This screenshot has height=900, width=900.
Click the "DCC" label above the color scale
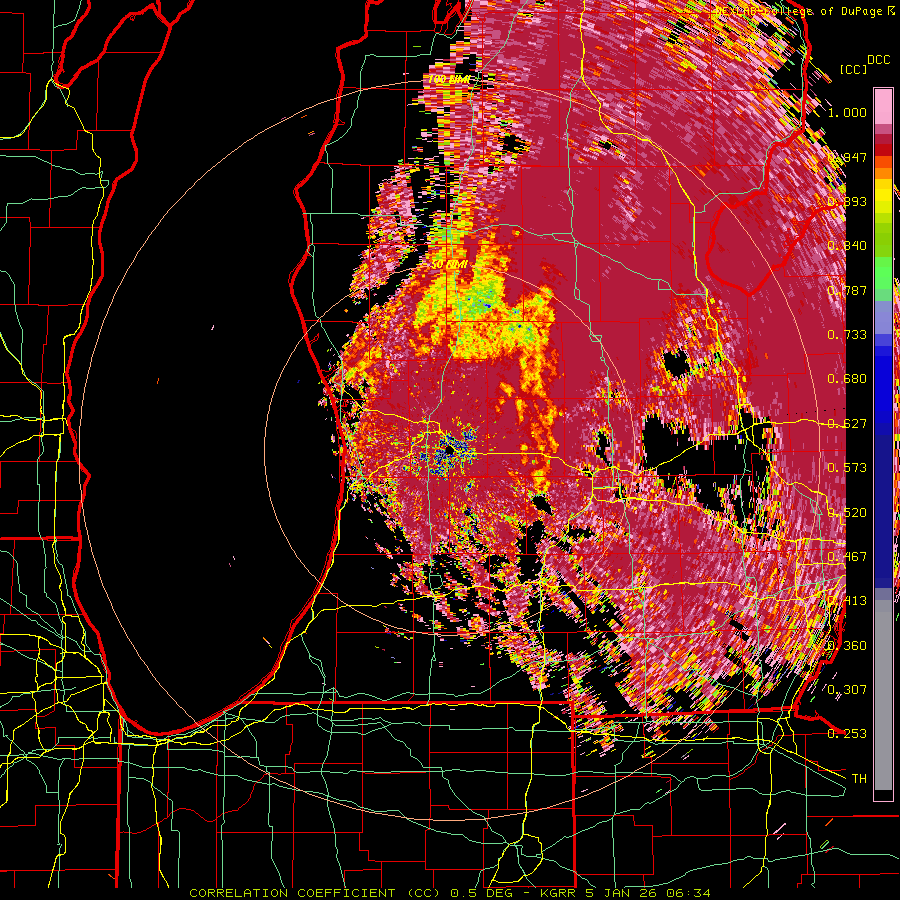[x=879, y=60]
